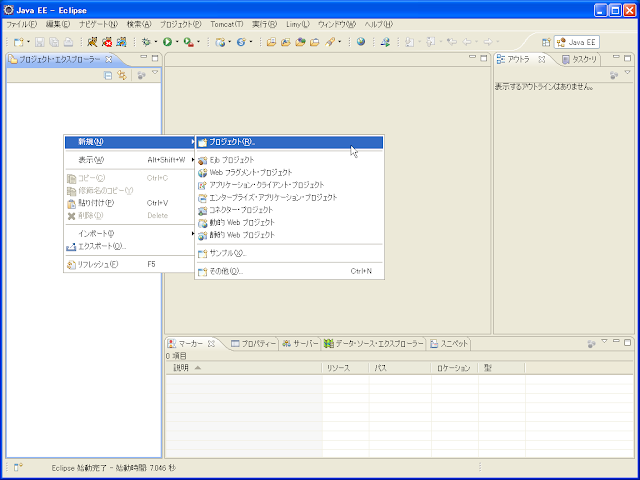Click the Tomcat start icon
This screenshot has height=480, width=640.
(92, 42)
